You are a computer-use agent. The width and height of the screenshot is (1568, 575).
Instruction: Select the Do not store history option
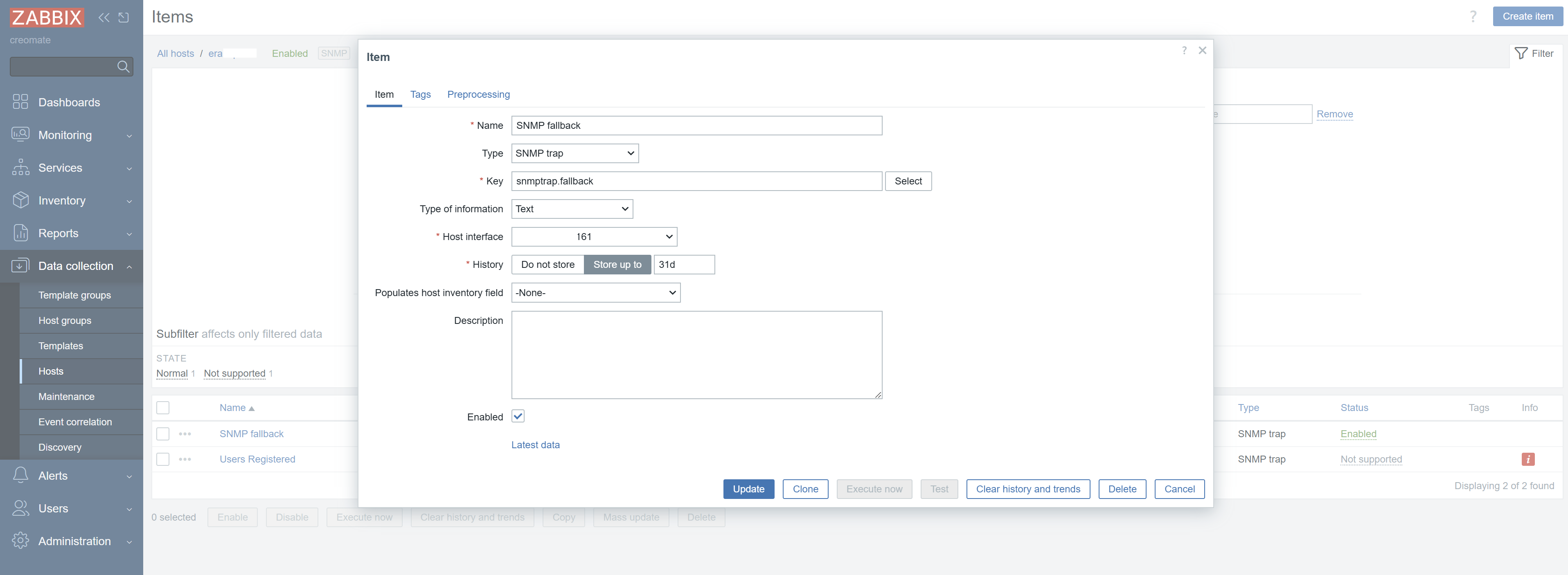(547, 265)
